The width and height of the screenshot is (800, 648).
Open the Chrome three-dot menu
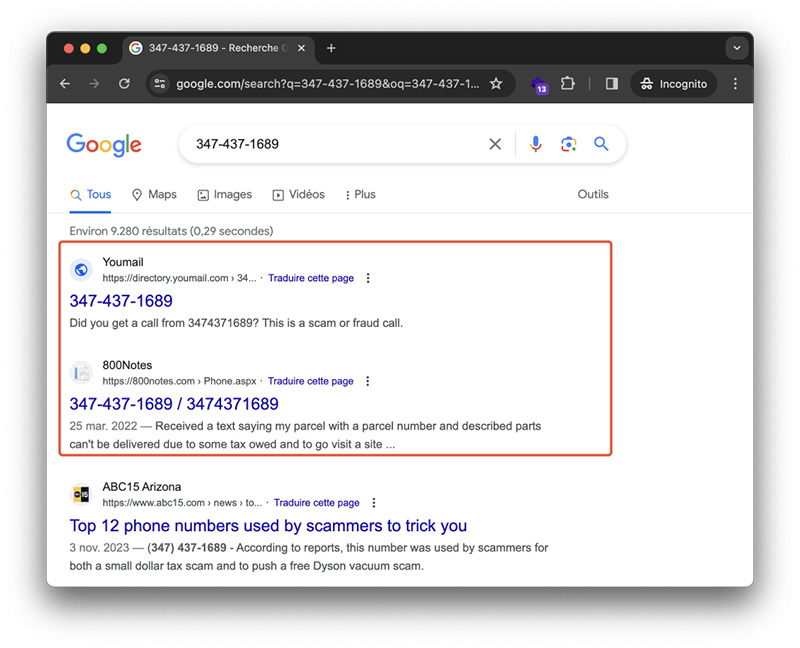coord(735,84)
